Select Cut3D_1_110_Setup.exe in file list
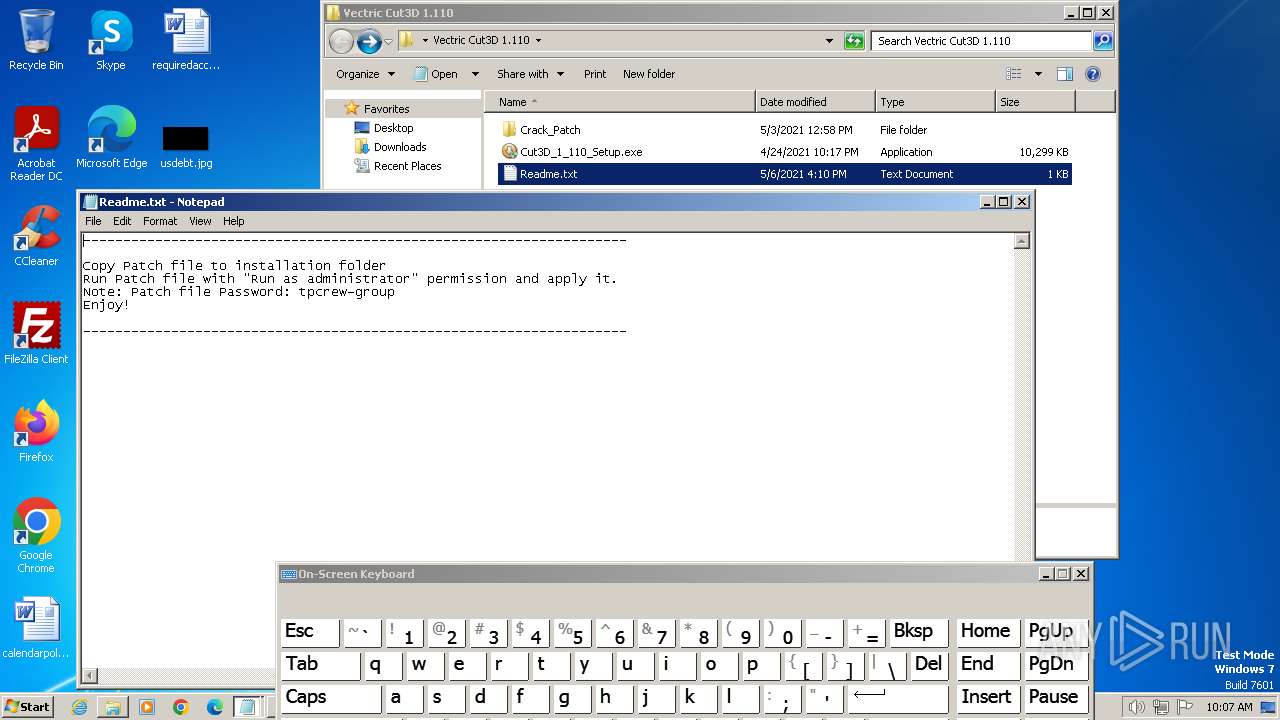The width and height of the screenshot is (1280, 720). (581, 152)
